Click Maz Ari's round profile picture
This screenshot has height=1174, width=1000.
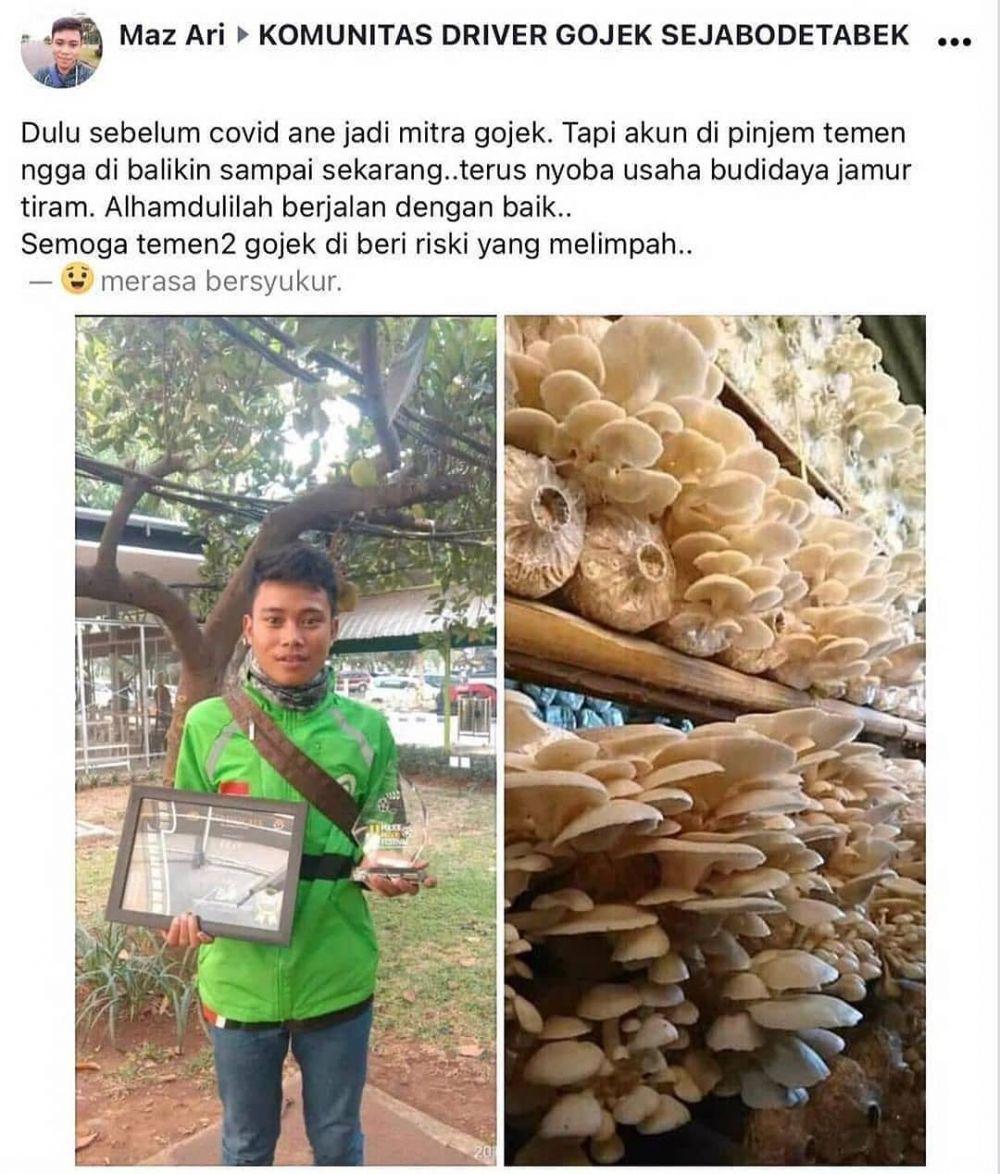[x=61, y=52]
